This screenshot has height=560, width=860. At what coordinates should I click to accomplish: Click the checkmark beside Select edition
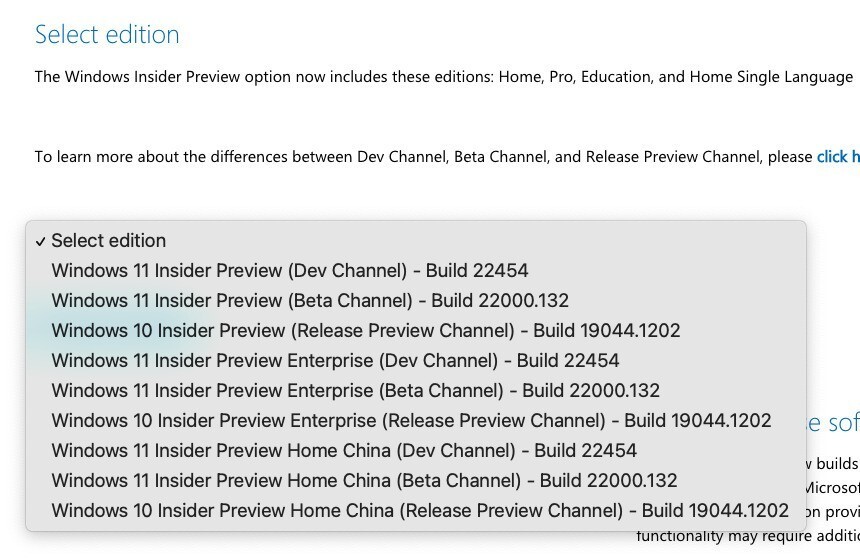coord(40,241)
